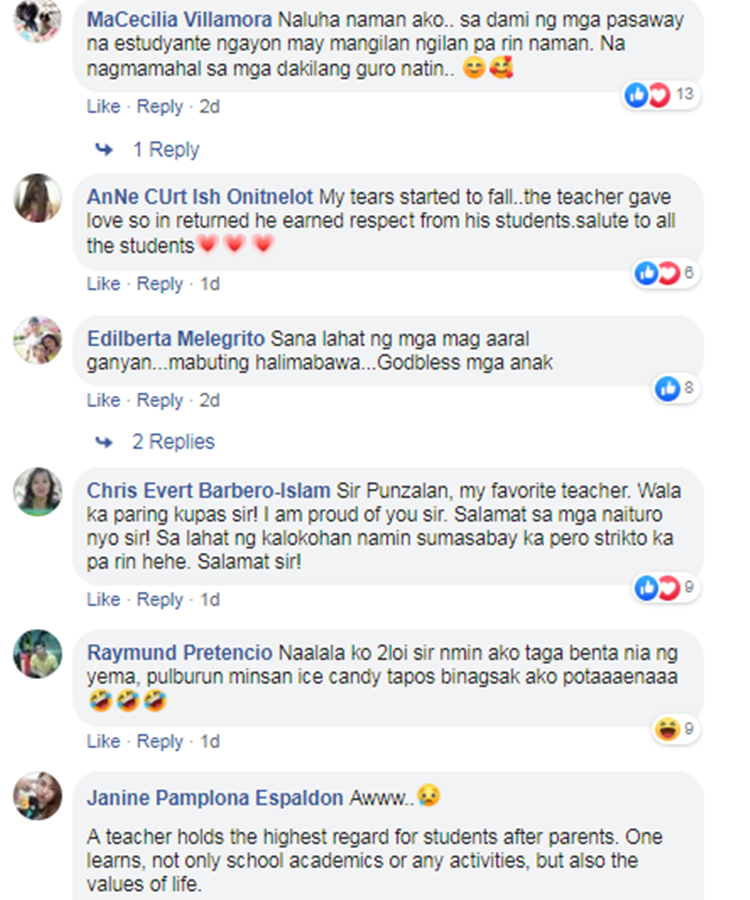Like Edilberta Melegrito's comment
Screen dimensions: 750x900
(x=103, y=400)
